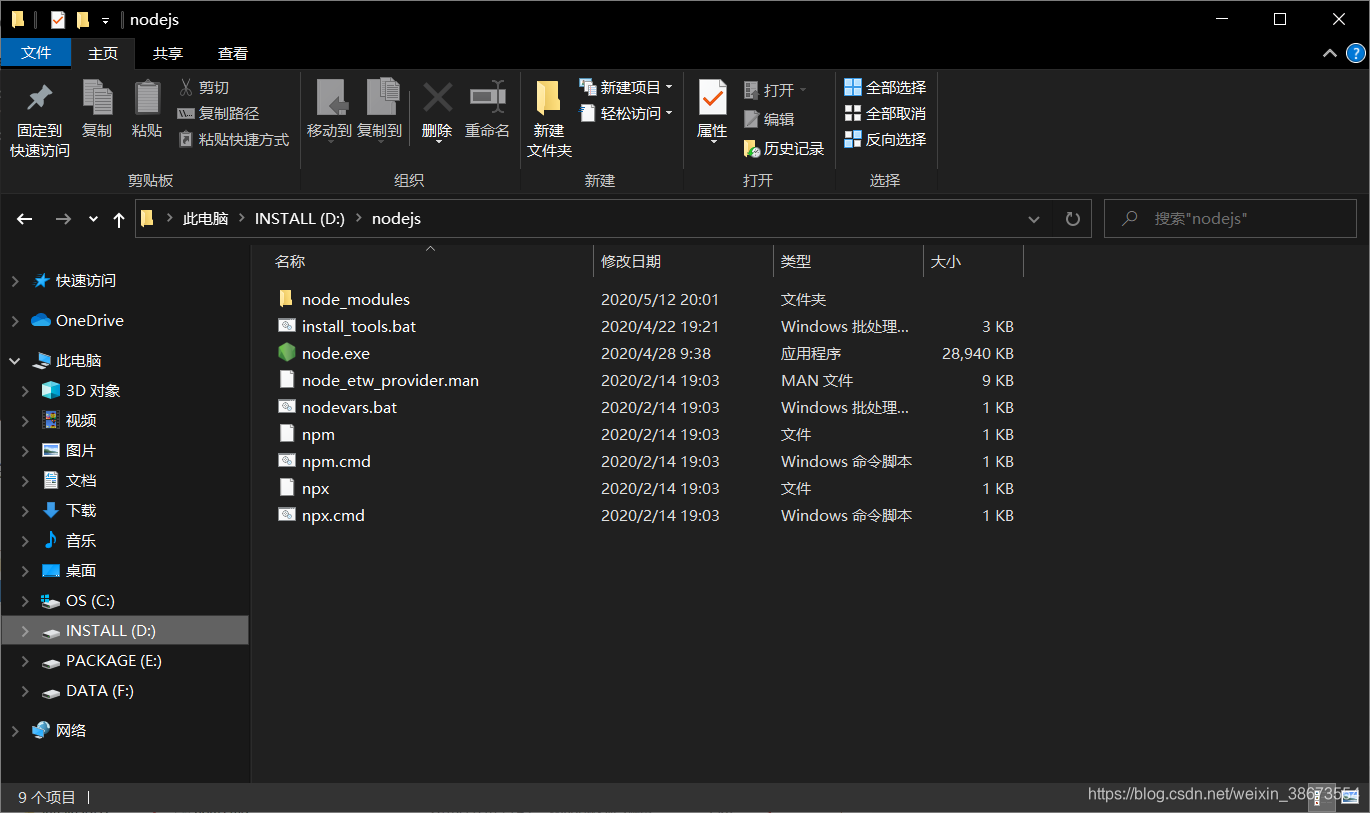Click INSTALL (D:) in address breadcrumb

point(300,218)
